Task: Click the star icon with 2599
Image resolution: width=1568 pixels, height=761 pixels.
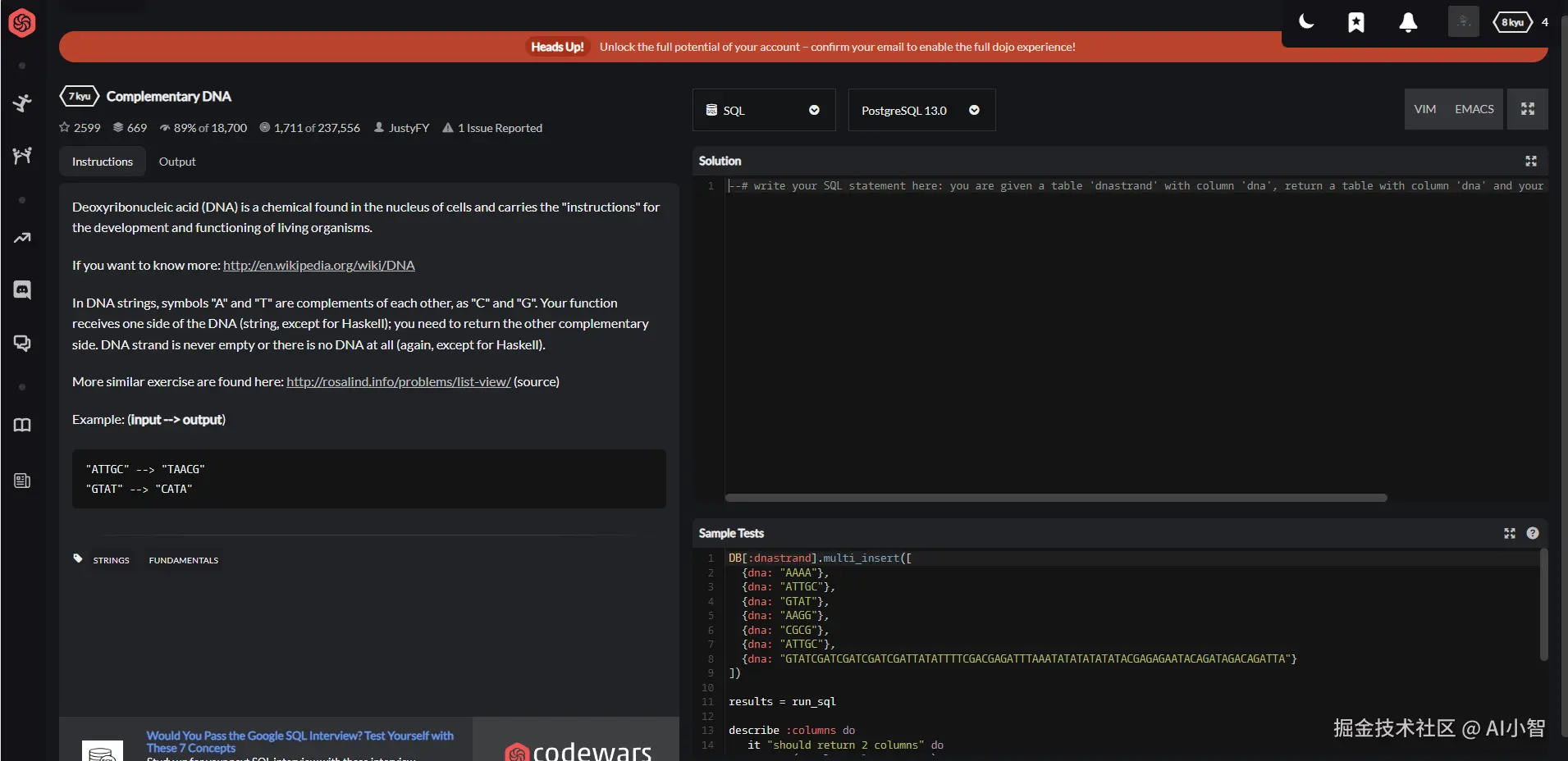Action: click(65, 127)
